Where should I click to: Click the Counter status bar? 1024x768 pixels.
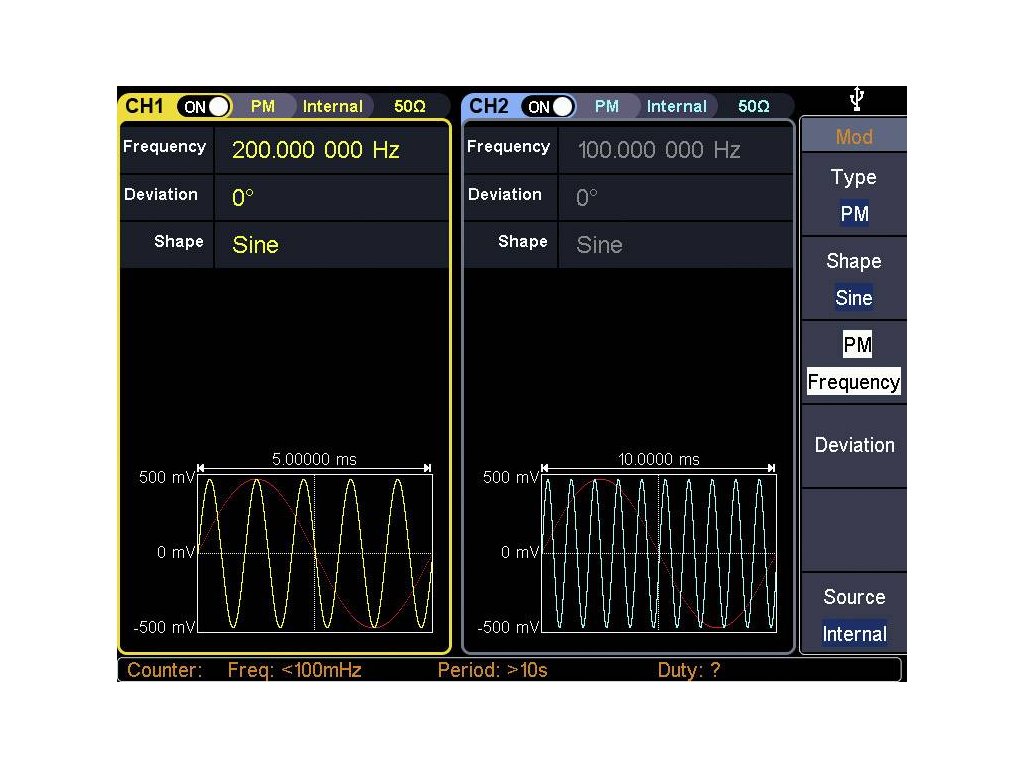click(x=510, y=670)
